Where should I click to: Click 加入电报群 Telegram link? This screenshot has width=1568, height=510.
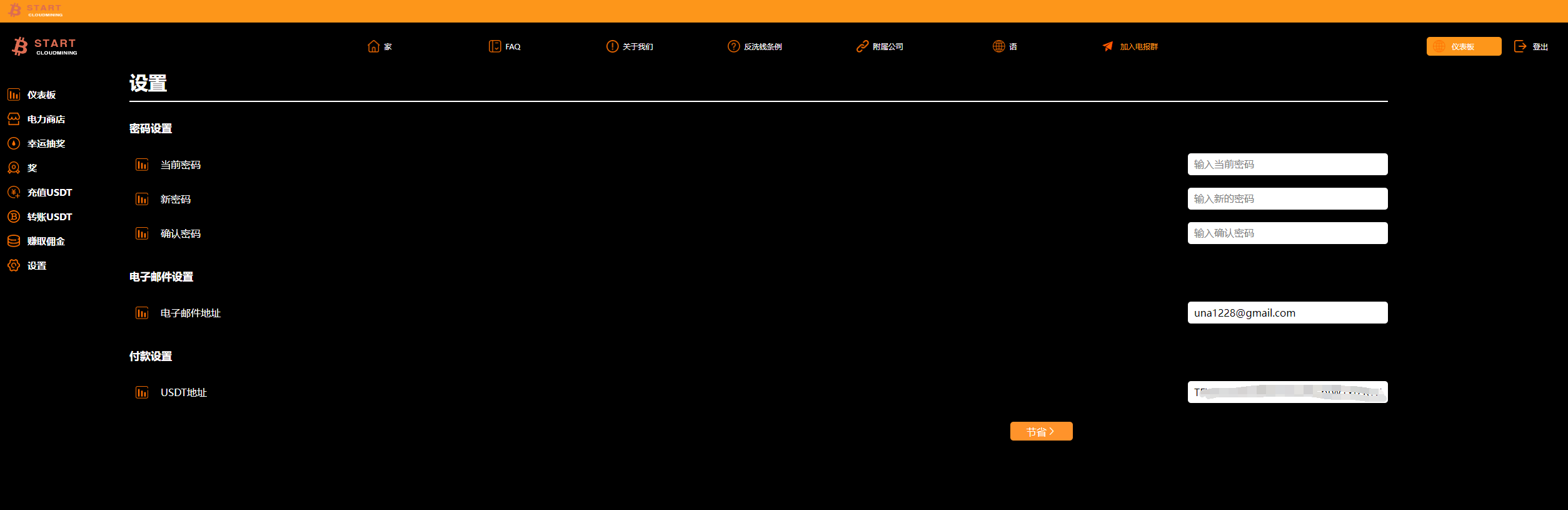tap(1130, 46)
